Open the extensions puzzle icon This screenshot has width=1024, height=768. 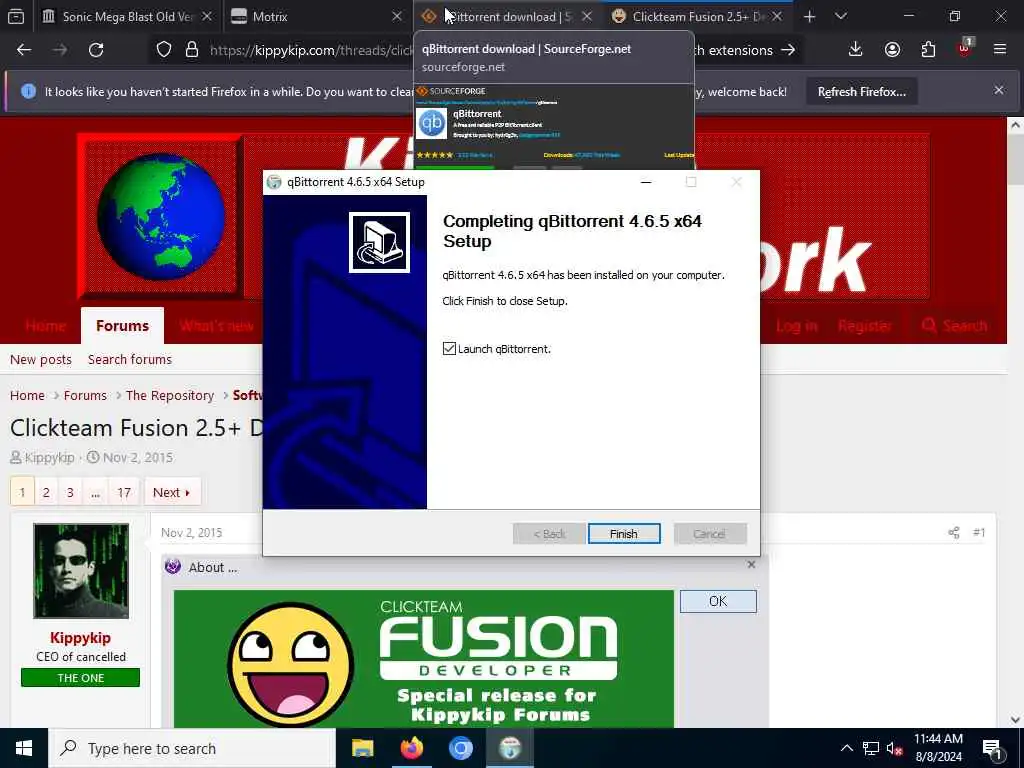928,50
